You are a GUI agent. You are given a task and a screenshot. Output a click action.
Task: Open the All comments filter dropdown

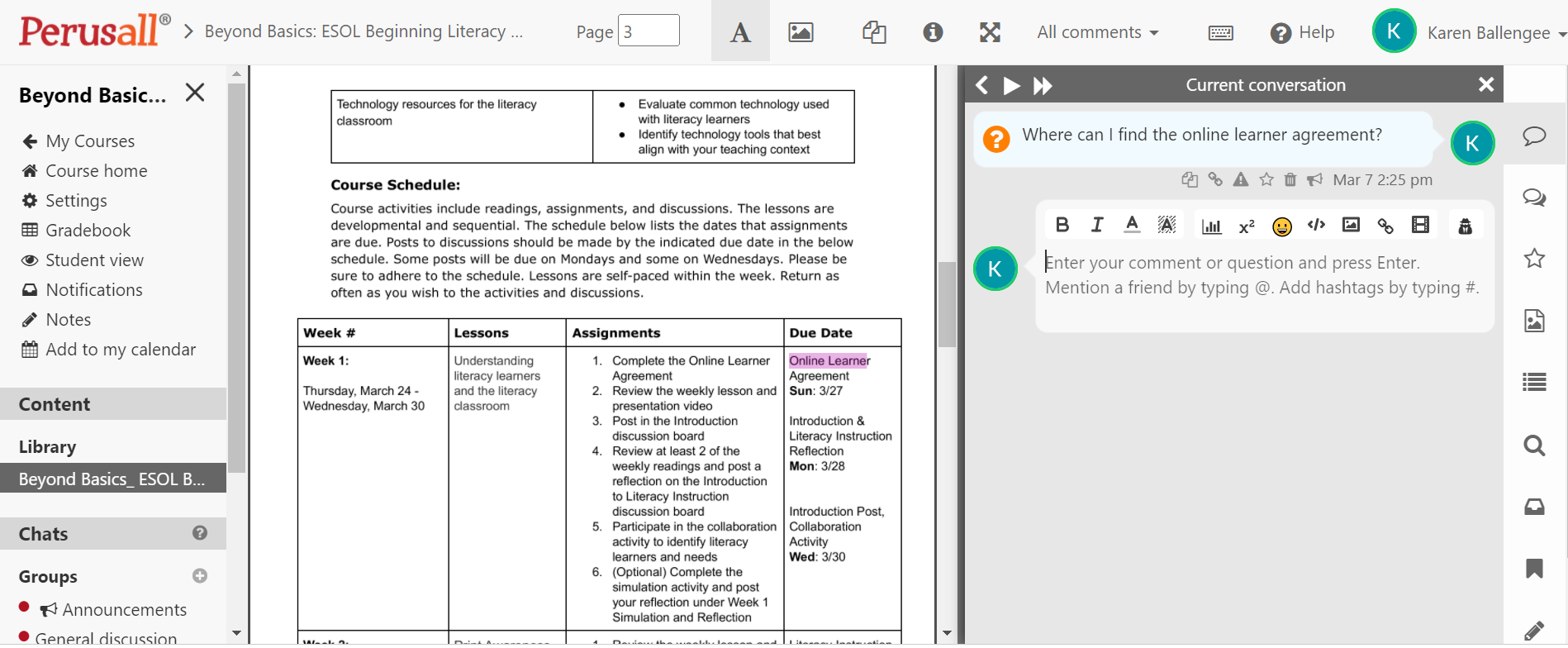click(1097, 32)
